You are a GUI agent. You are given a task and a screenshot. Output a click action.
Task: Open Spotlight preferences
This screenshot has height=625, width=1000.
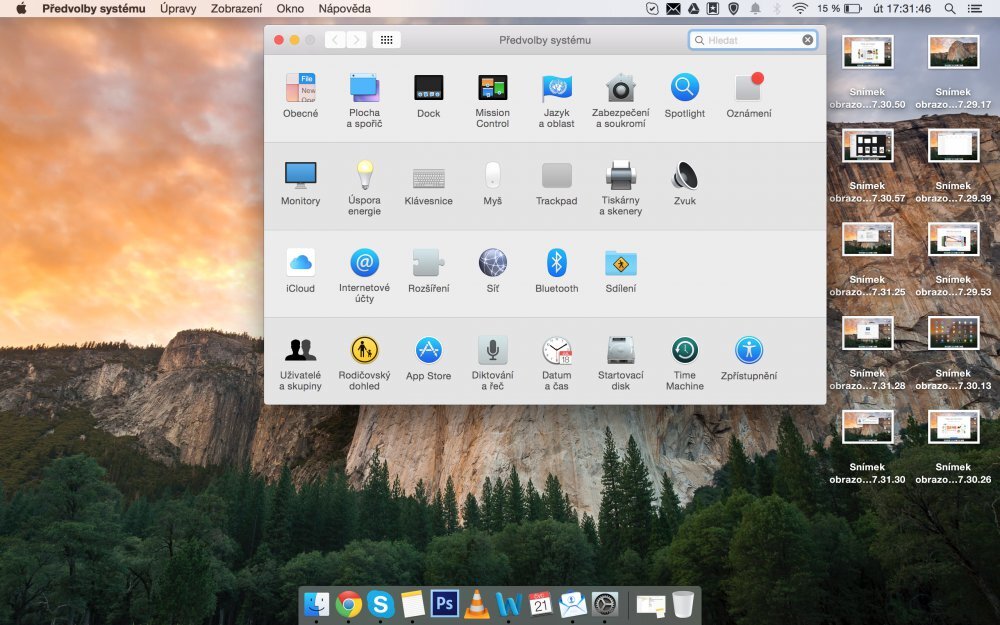[x=684, y=88]
